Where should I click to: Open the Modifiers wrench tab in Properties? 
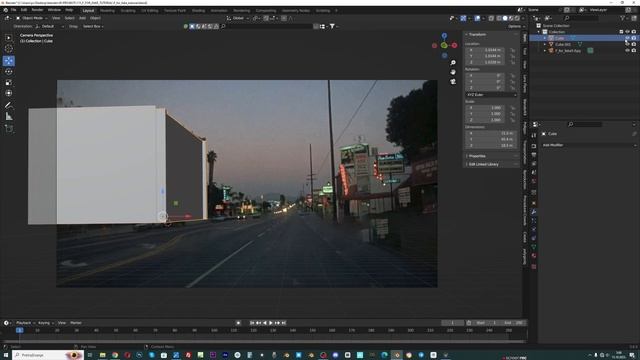point(534,212)
